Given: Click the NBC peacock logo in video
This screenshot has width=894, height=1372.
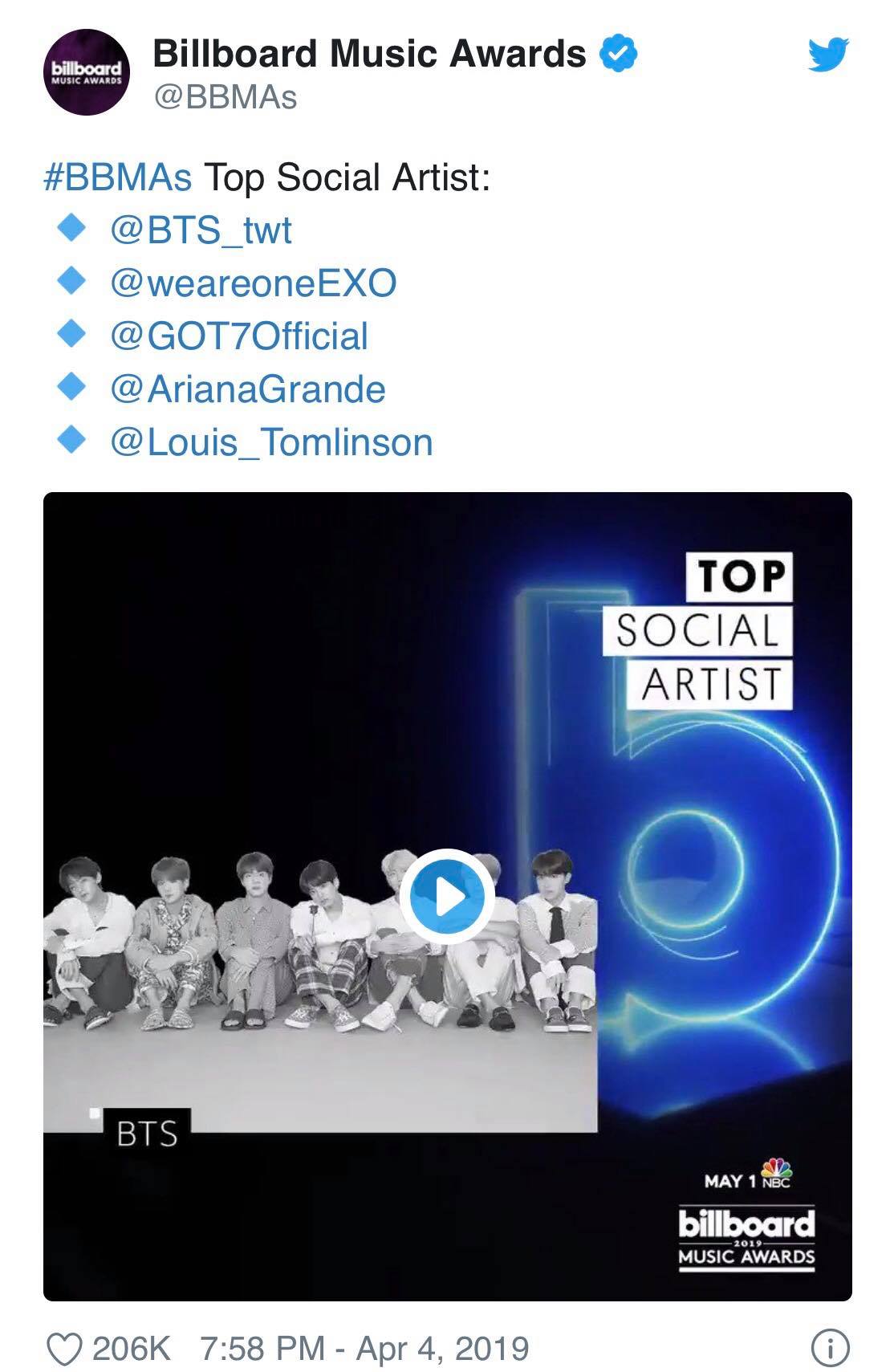Looking at the screenshot, I should (x=776, y=1173).
